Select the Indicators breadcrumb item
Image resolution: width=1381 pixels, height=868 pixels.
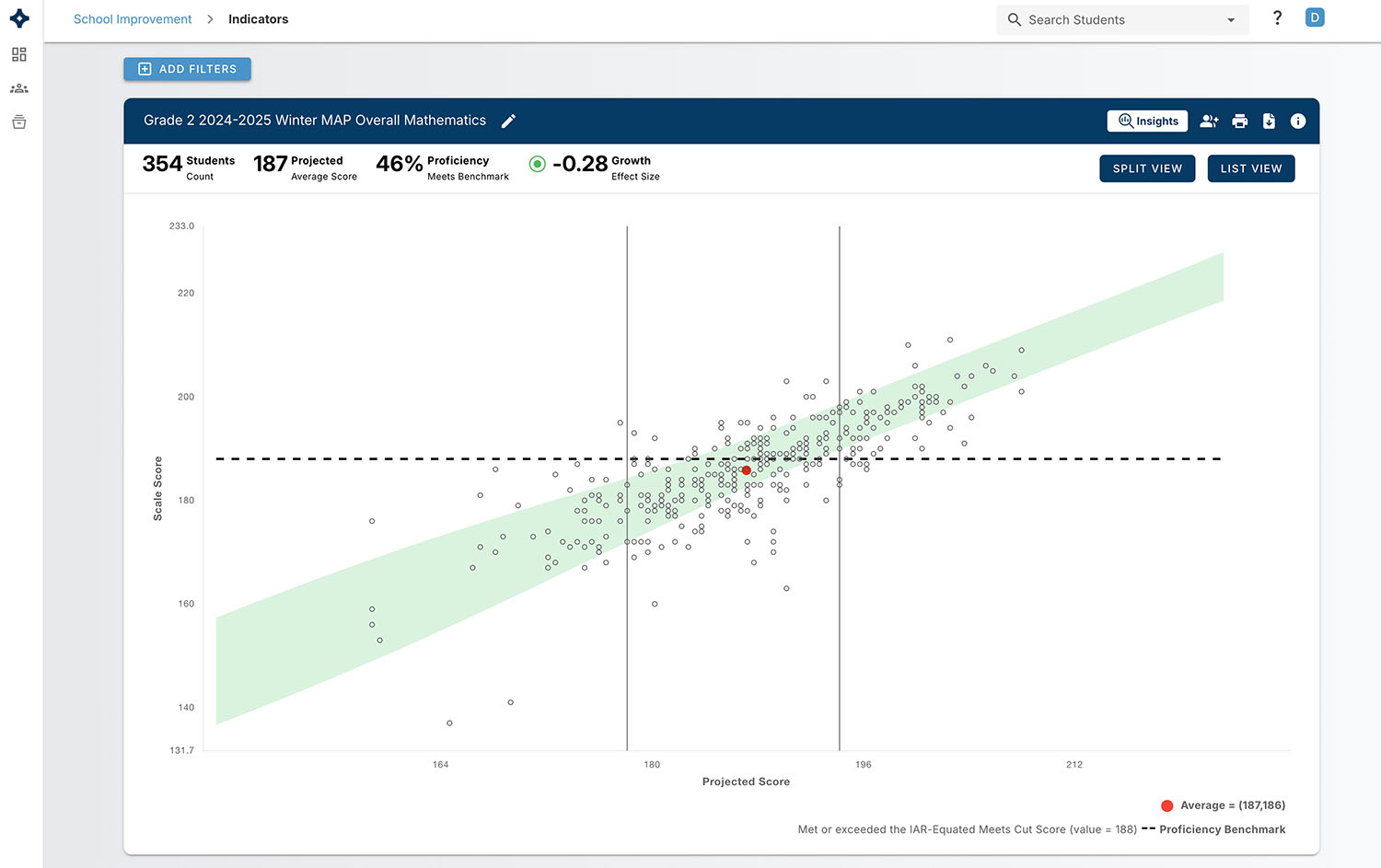tap(258, 19)
